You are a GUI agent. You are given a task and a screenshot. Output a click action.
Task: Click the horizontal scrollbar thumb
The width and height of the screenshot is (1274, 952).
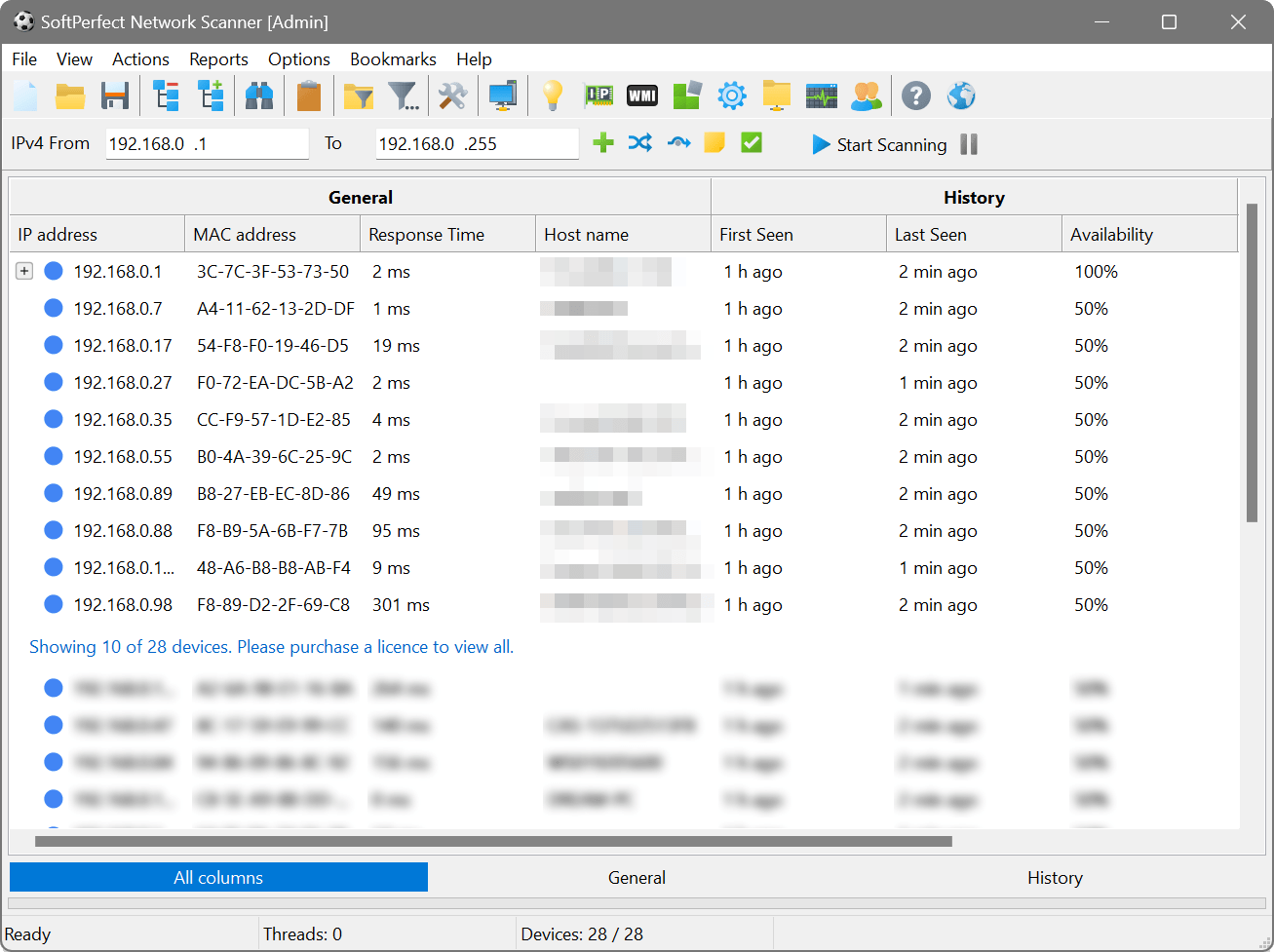(493, 841)
